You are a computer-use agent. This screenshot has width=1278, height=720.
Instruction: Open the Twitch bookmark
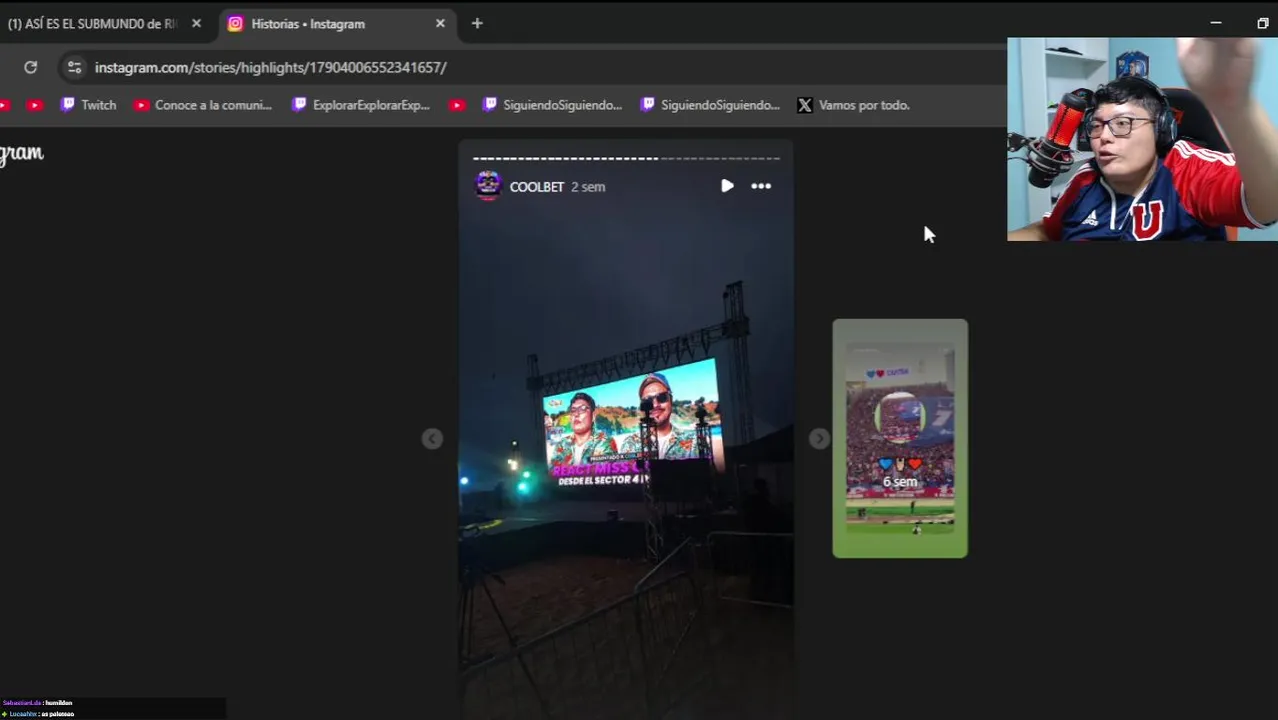tap(89, 105)
